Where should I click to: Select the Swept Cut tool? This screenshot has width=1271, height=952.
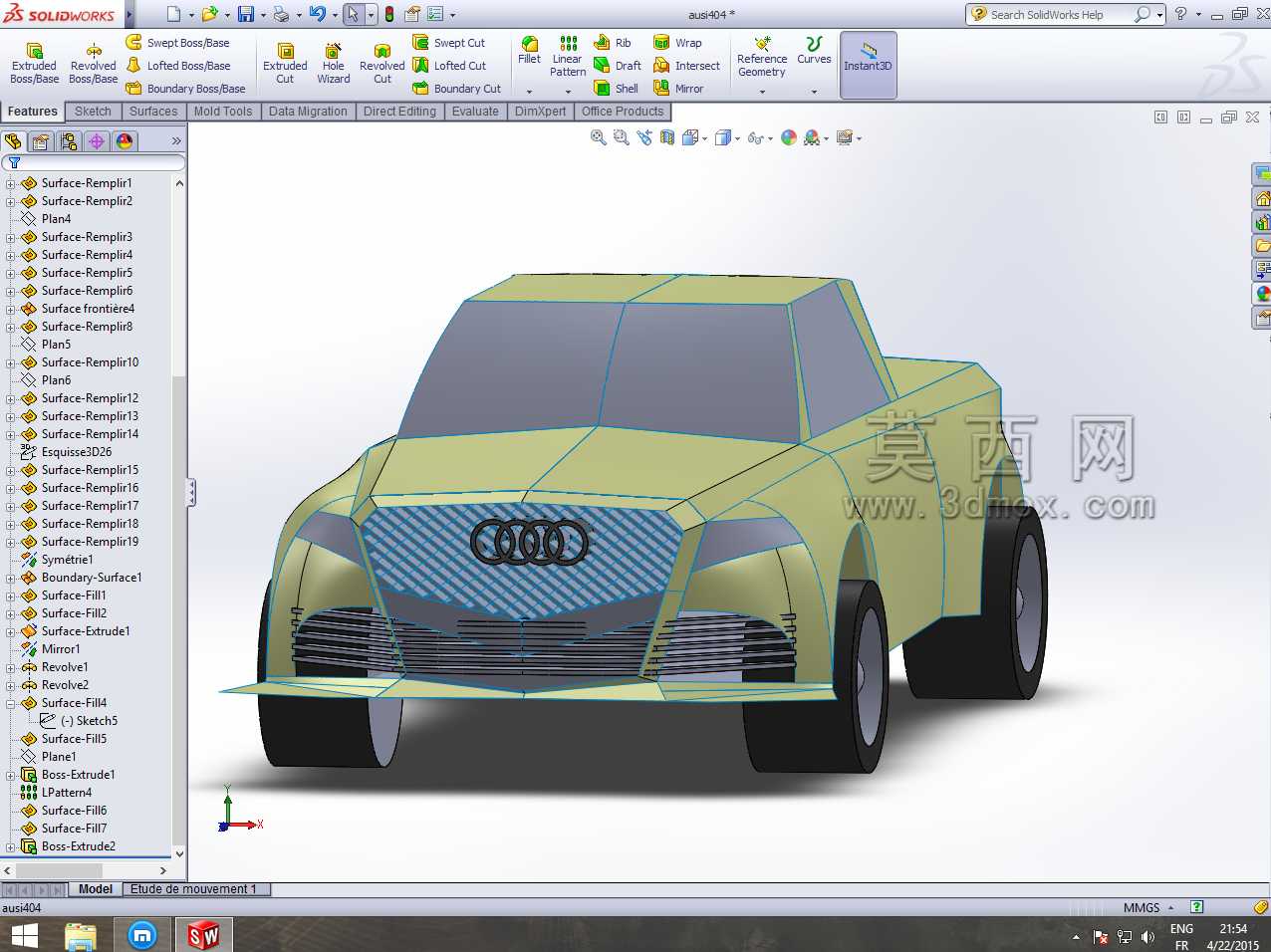449,43
